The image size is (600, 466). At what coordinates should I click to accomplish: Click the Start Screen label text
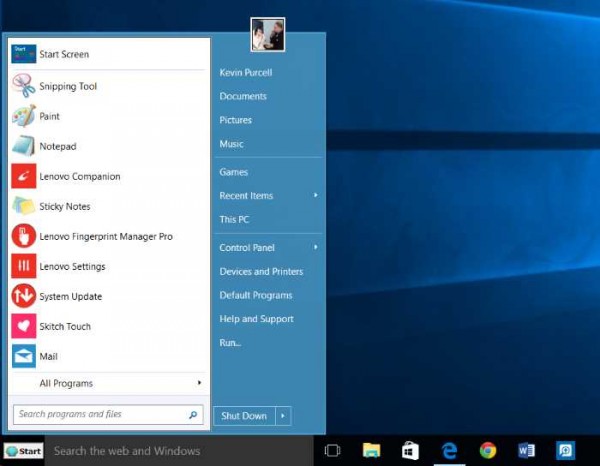point(64,54)
